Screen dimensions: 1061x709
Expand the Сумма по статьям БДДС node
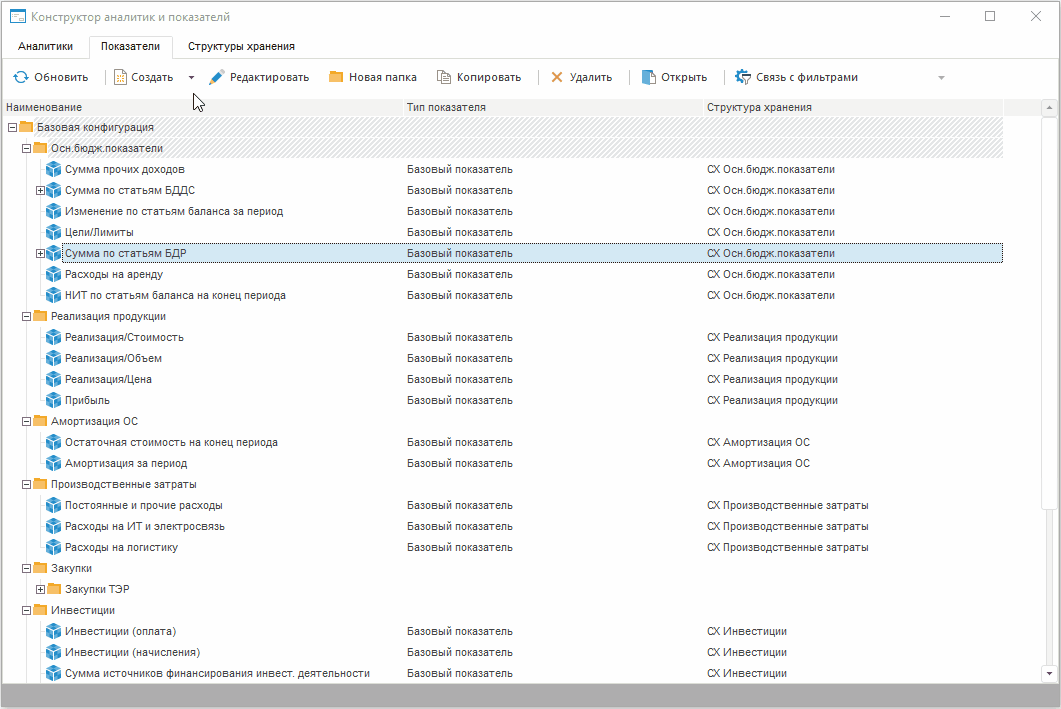[x=41, y=190]
